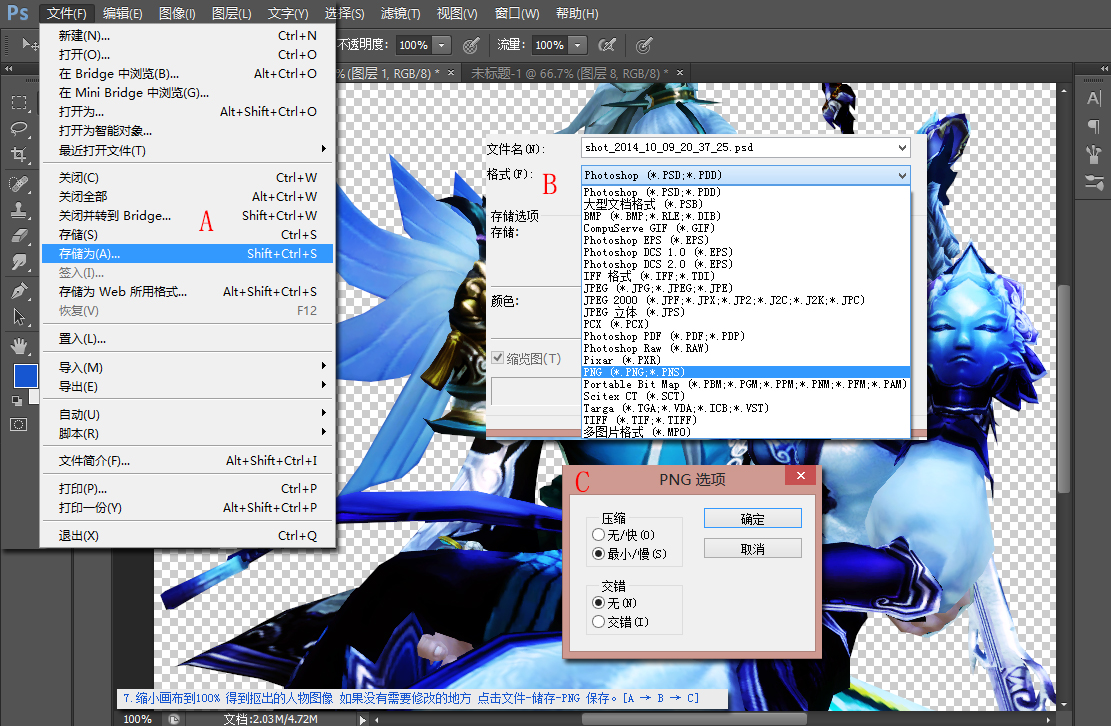Toggle the 缩览图(T) checkbox
The height and width of the screenshot is (726, 1111).
click(x=498, y=358)
